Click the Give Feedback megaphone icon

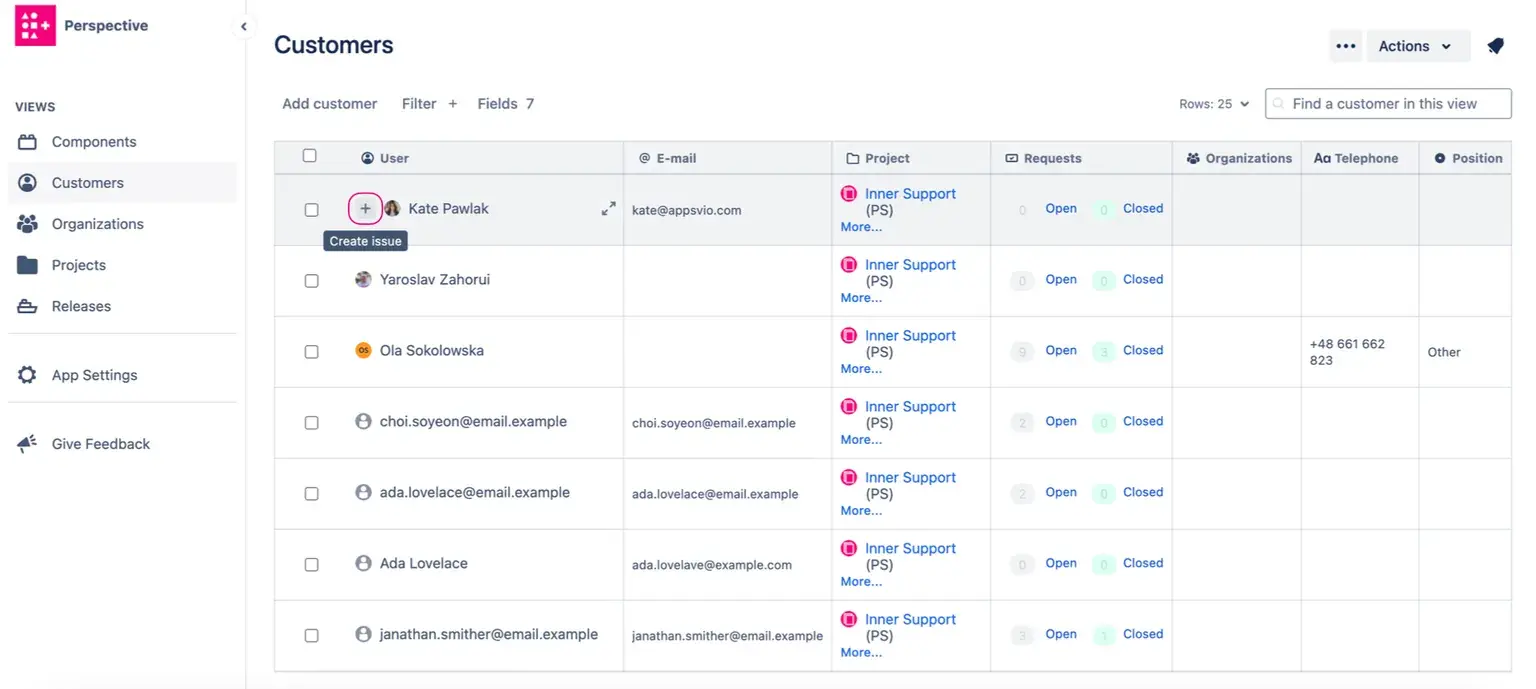pyautogui.click(x=27, y=443)
